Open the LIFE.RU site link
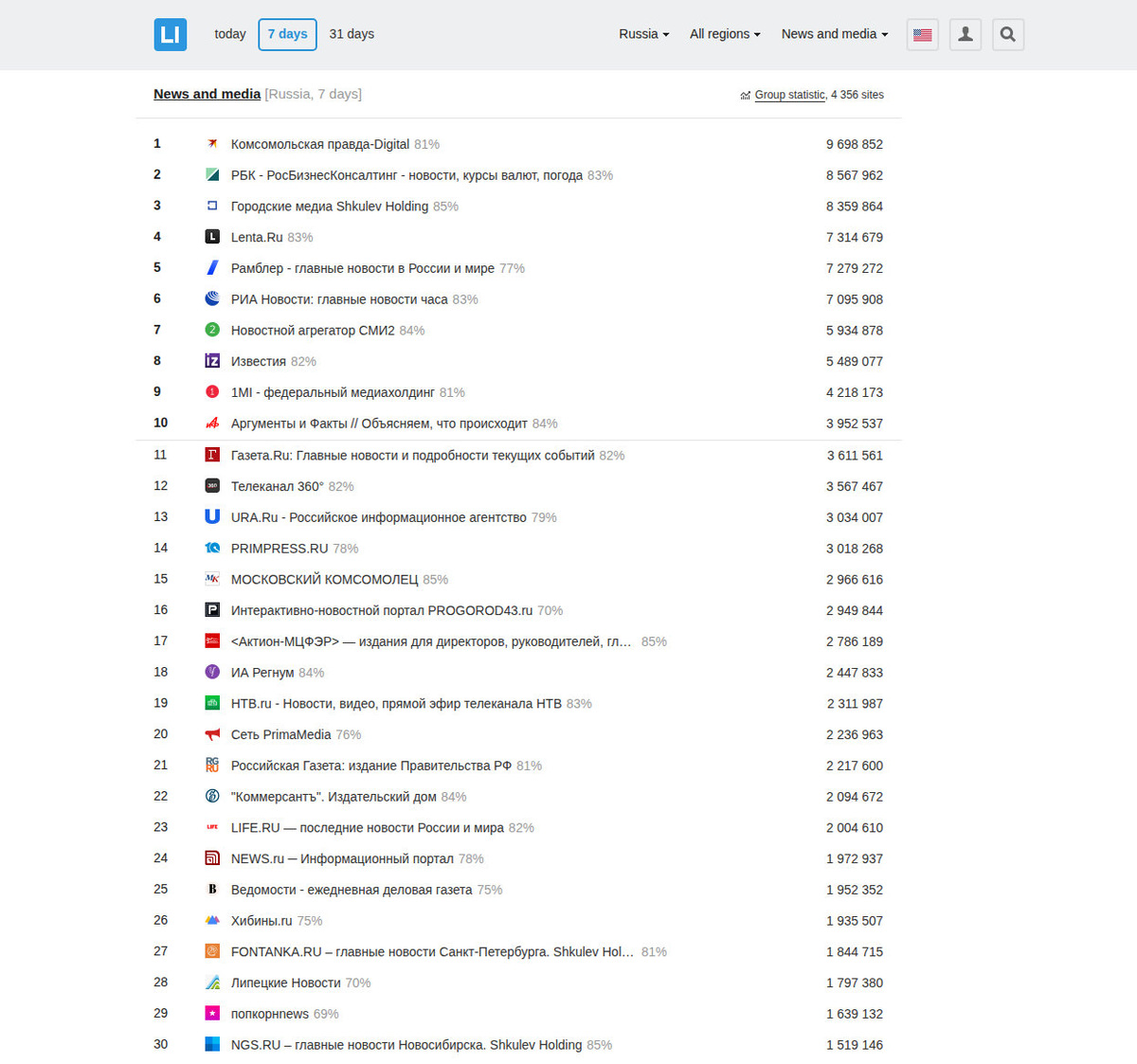 tap(368, 827)
